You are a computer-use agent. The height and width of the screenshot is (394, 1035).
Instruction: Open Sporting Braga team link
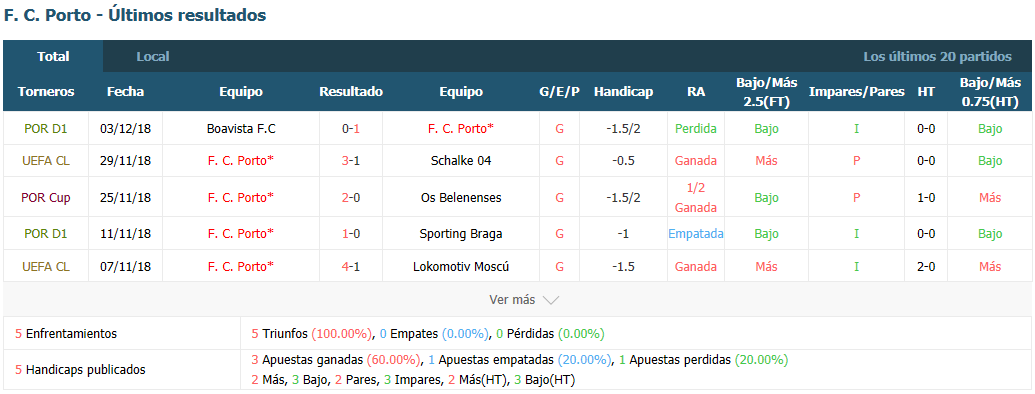tap(461, 234)
